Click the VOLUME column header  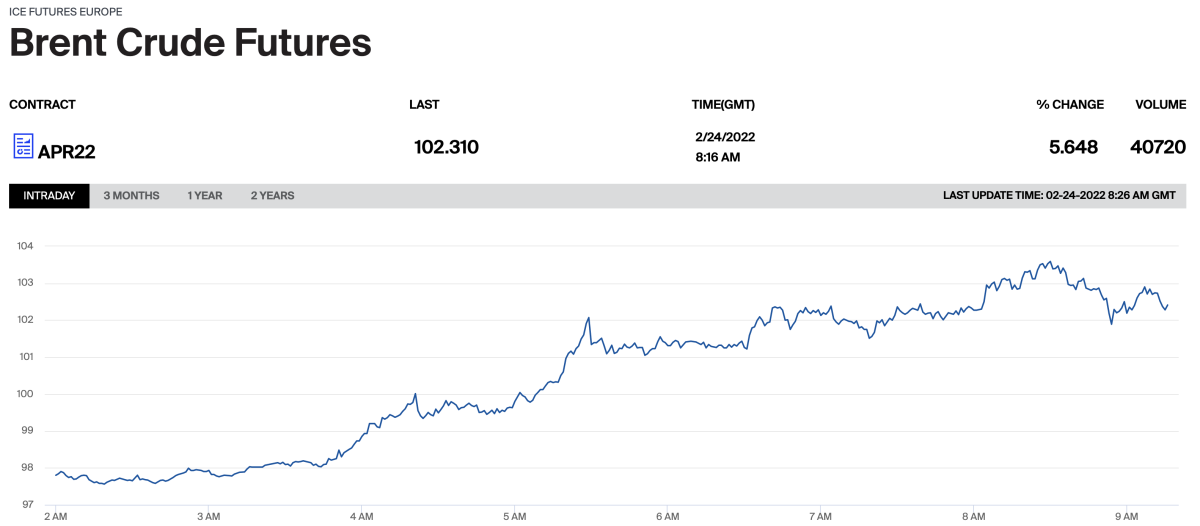[1160, 105]
